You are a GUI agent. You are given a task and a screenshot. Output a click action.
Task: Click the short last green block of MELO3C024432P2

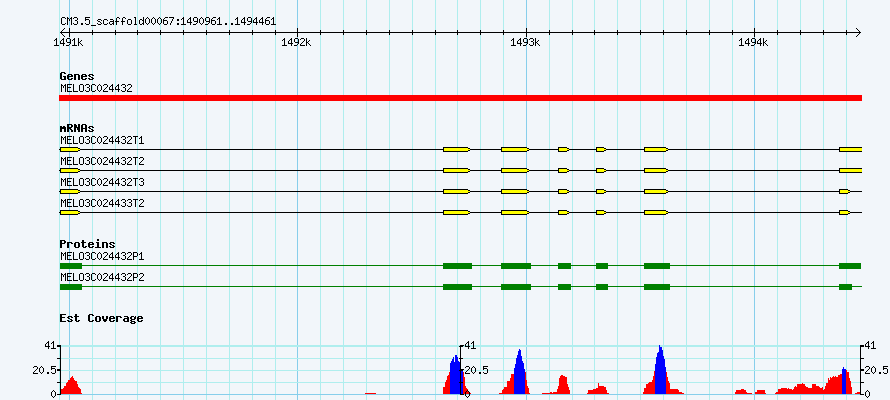click(x=846, y=287)
